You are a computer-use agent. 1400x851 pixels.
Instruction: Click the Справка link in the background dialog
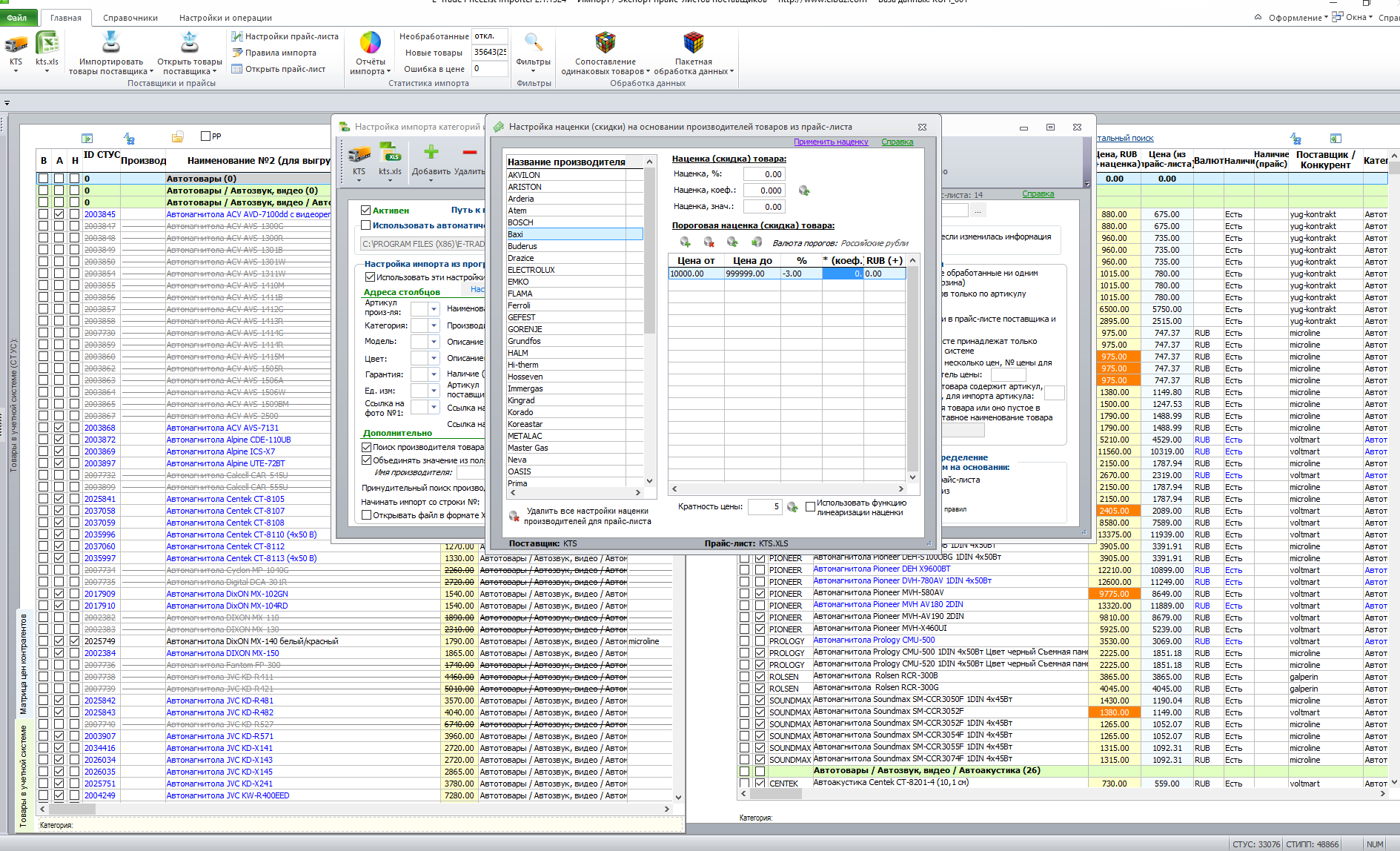[1038, 193]
